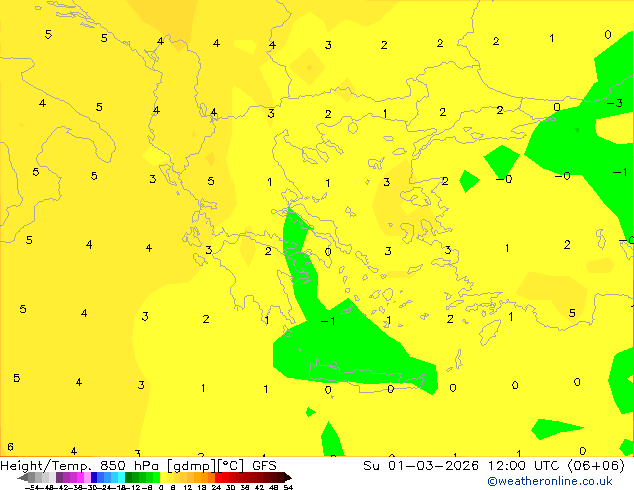
Task: Click the gray left arrow cap of the legend
Action: pyautogui.click(x=23, y=477)
